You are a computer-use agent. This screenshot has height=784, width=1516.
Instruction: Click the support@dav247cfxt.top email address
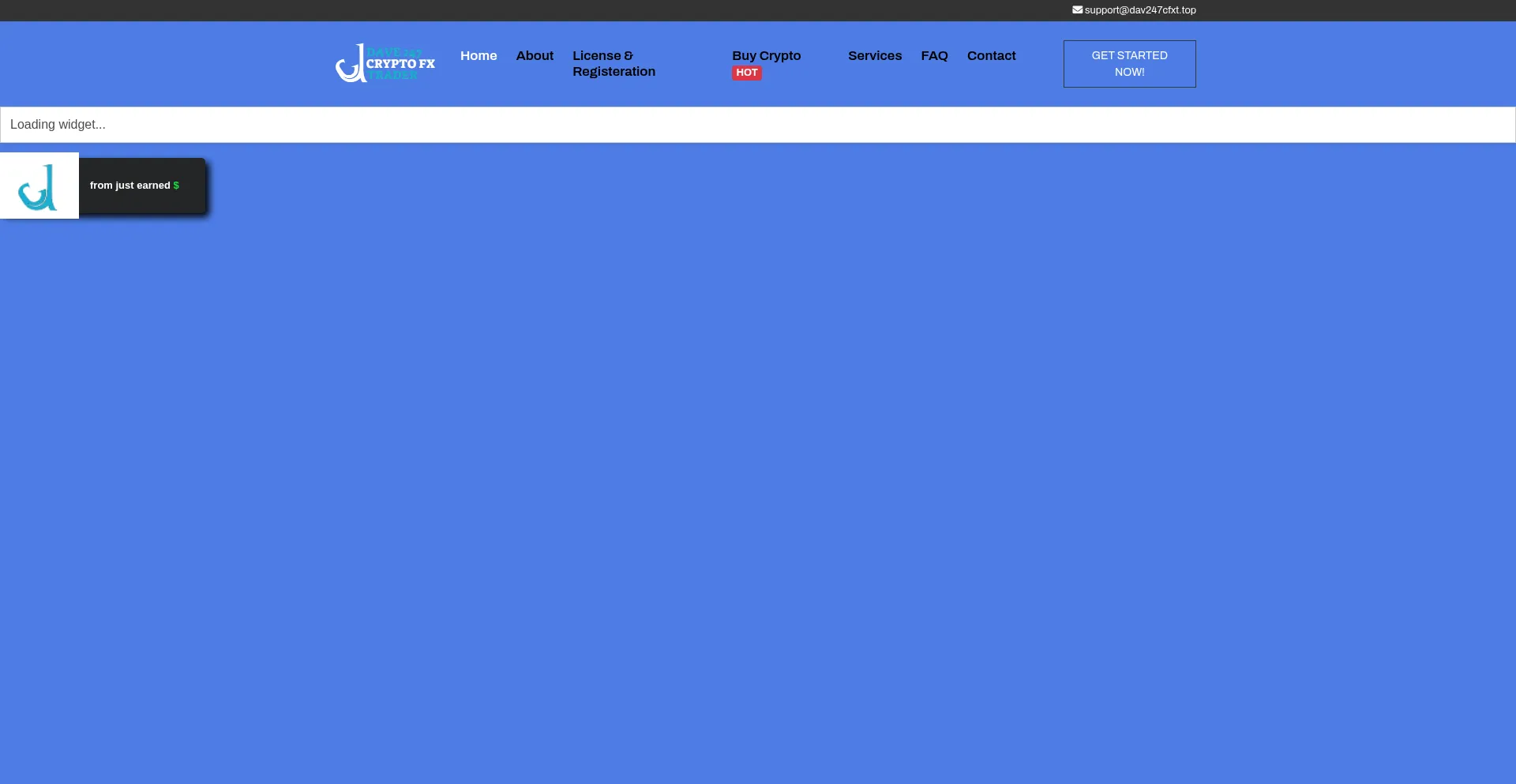(x=1139, y=10)
